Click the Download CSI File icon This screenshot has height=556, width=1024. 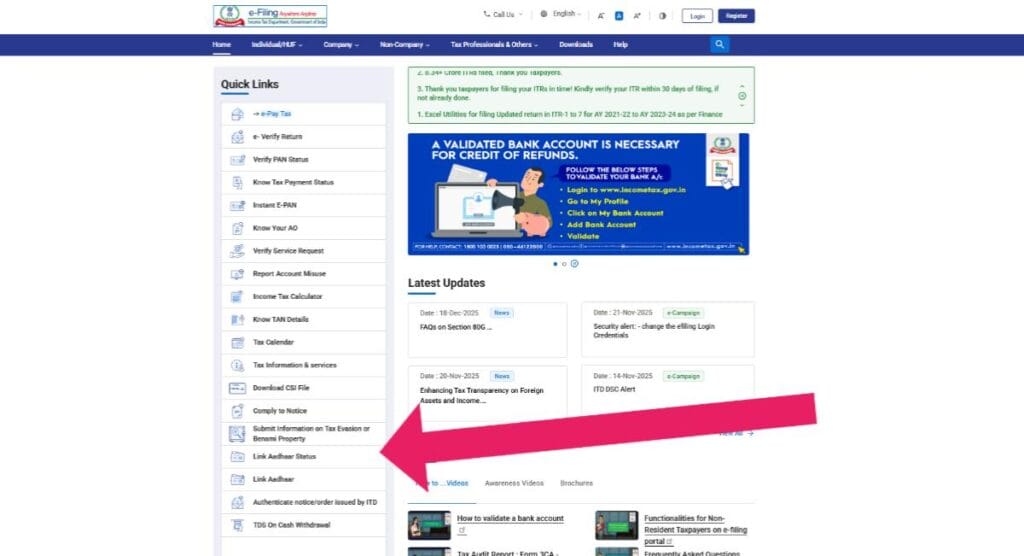coord(237,388)
